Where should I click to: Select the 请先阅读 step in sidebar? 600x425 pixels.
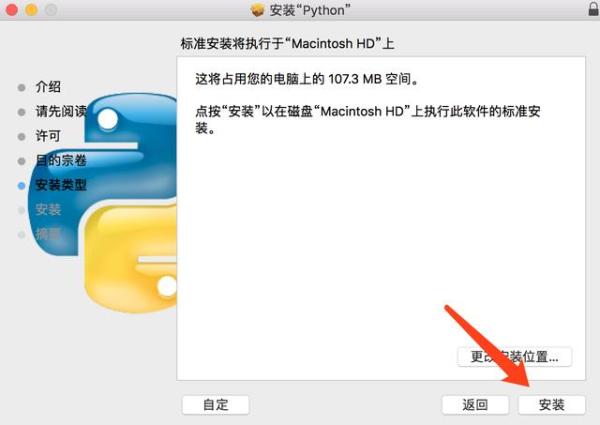(x=61, y=111)
